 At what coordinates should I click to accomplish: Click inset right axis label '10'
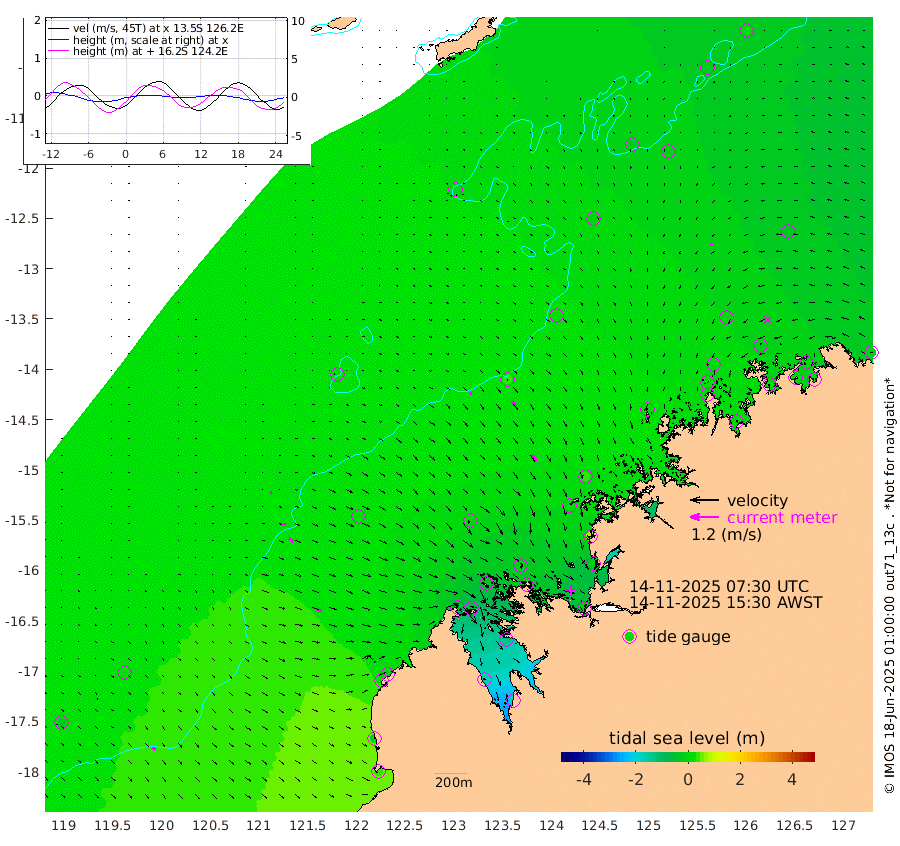point(298,22)
